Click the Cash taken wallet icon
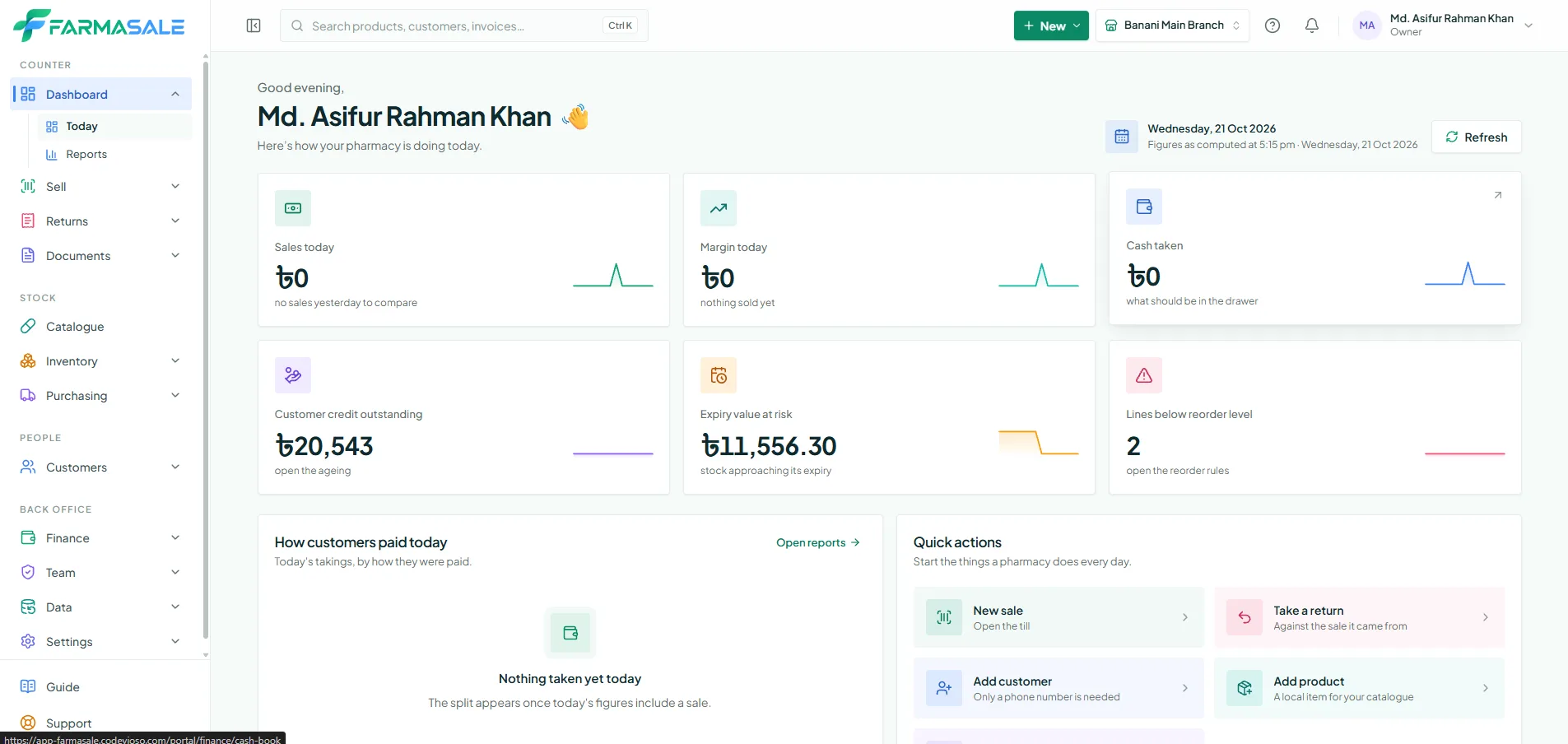The image size is (1568, 744). pos(1144,207)
